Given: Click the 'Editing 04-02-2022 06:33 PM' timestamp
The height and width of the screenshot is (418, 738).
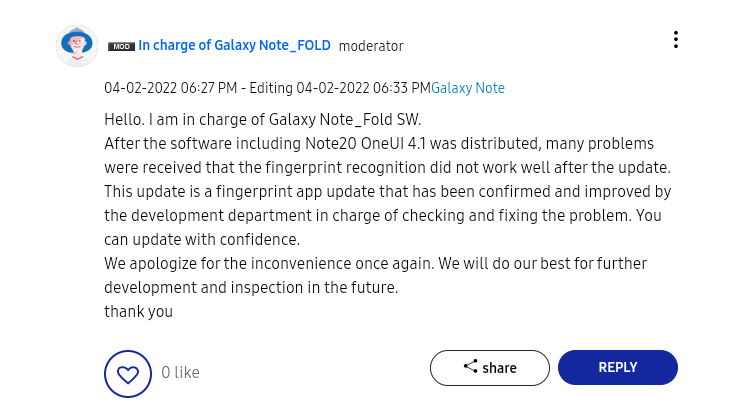Looking at the screenshot, I should [340, 88].
